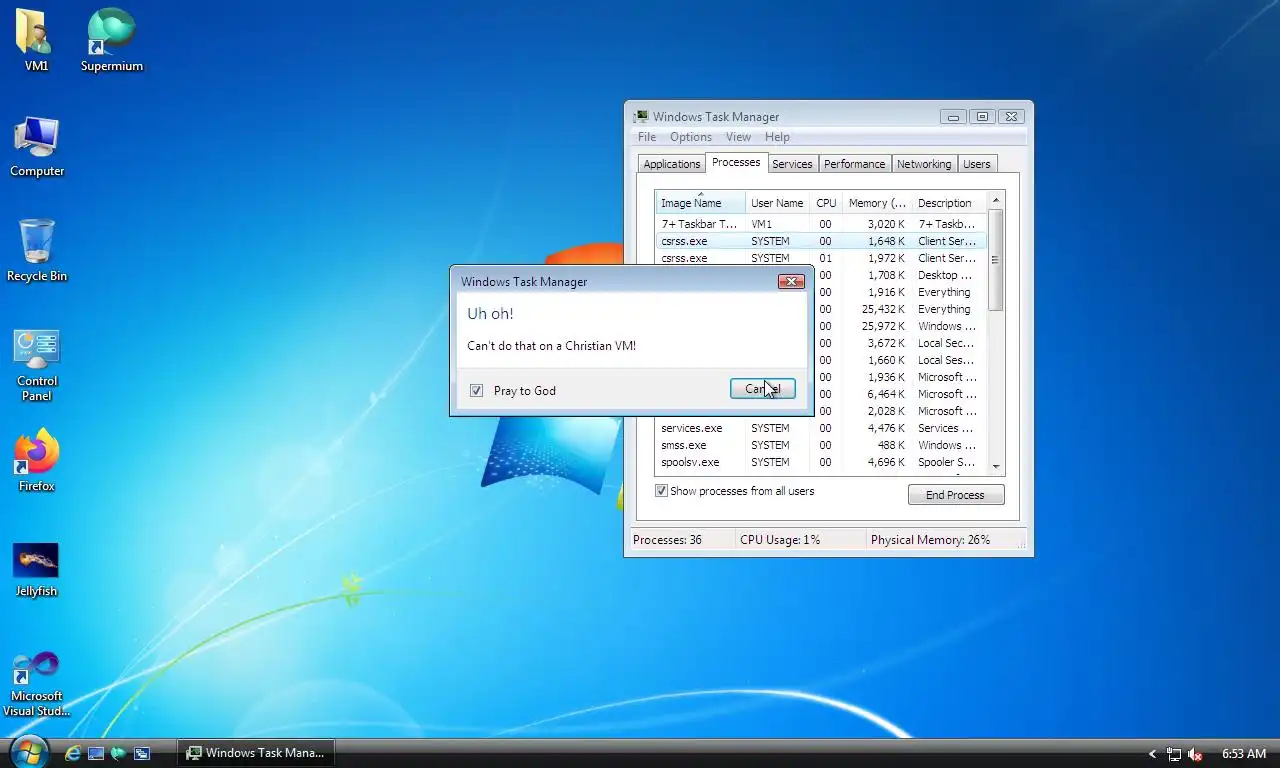Select the Jellyfish video file icon
The width and height of the screenshot is (1280, 768).
point(36,568)
